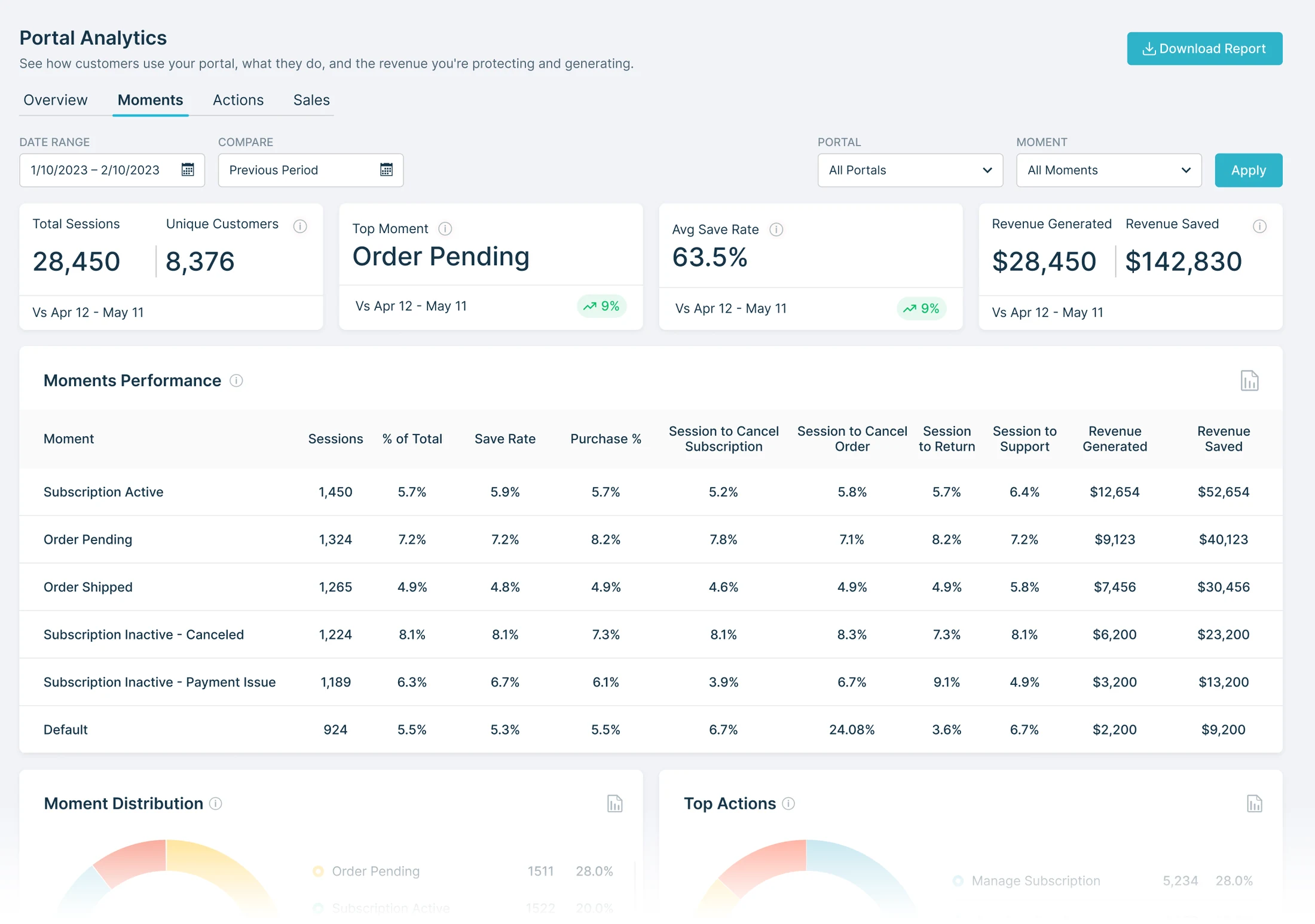Click the Save Rate column header

coord(504,439)
